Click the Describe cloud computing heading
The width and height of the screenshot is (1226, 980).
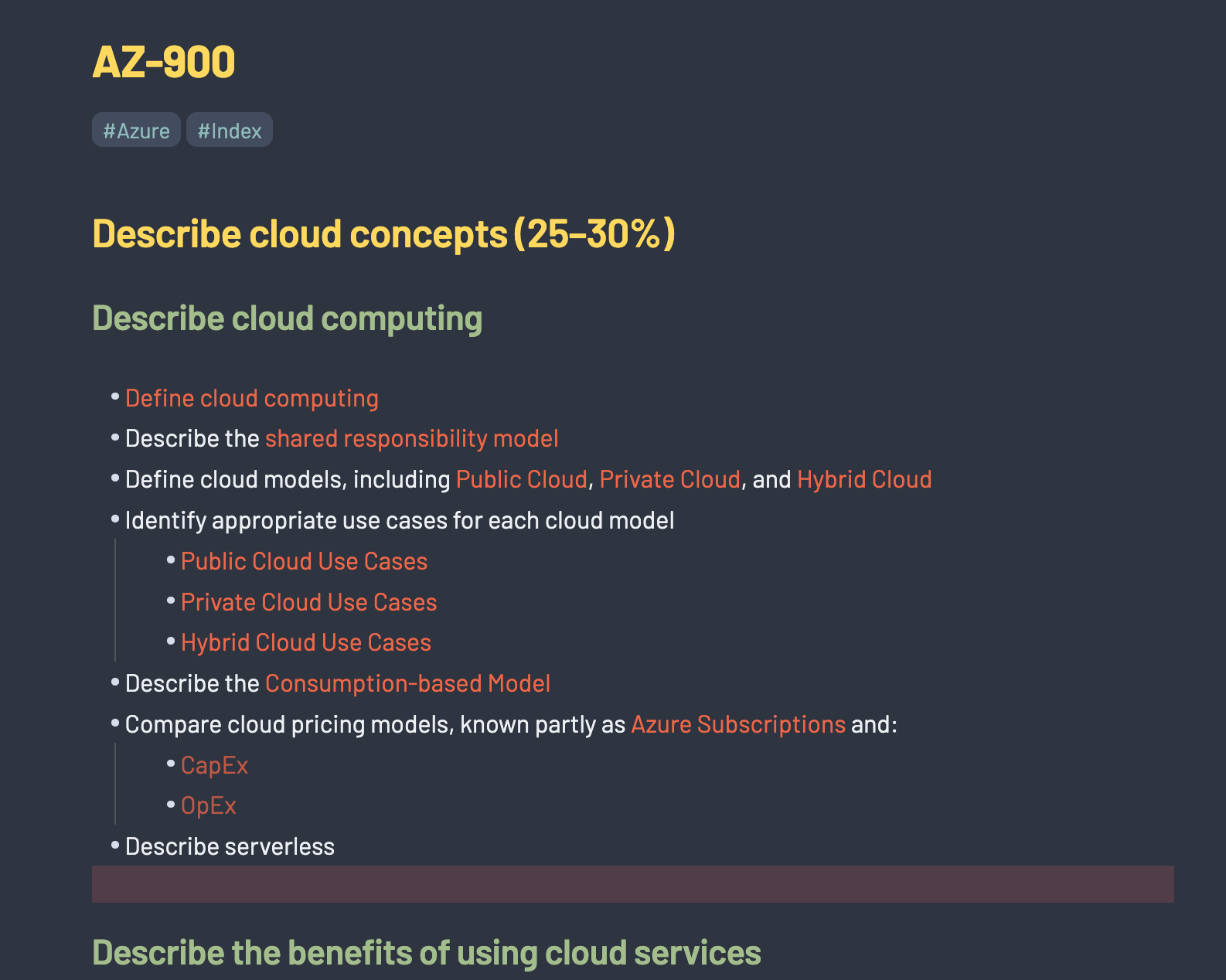click(x=288, y=318)
